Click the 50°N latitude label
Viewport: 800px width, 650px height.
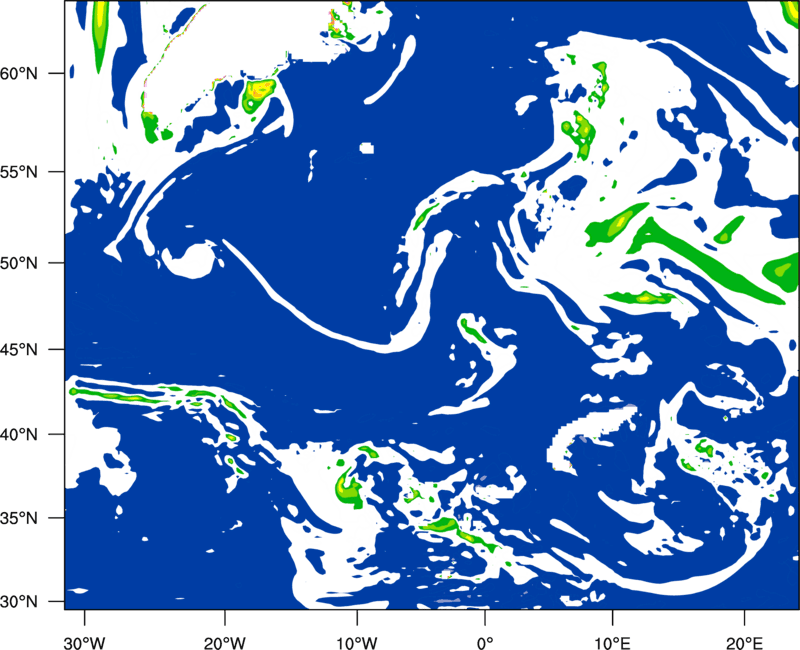19,263
